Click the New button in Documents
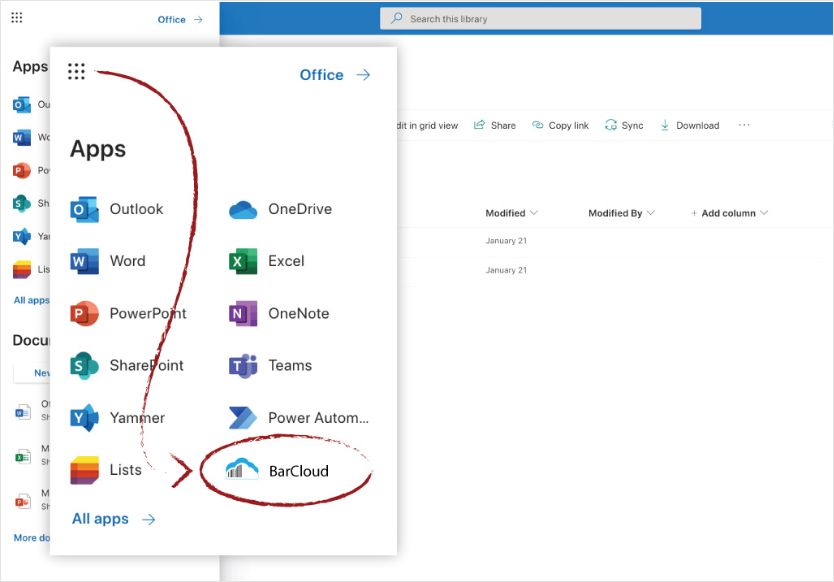This screenshot has height=582, width=834. point(32,373)
